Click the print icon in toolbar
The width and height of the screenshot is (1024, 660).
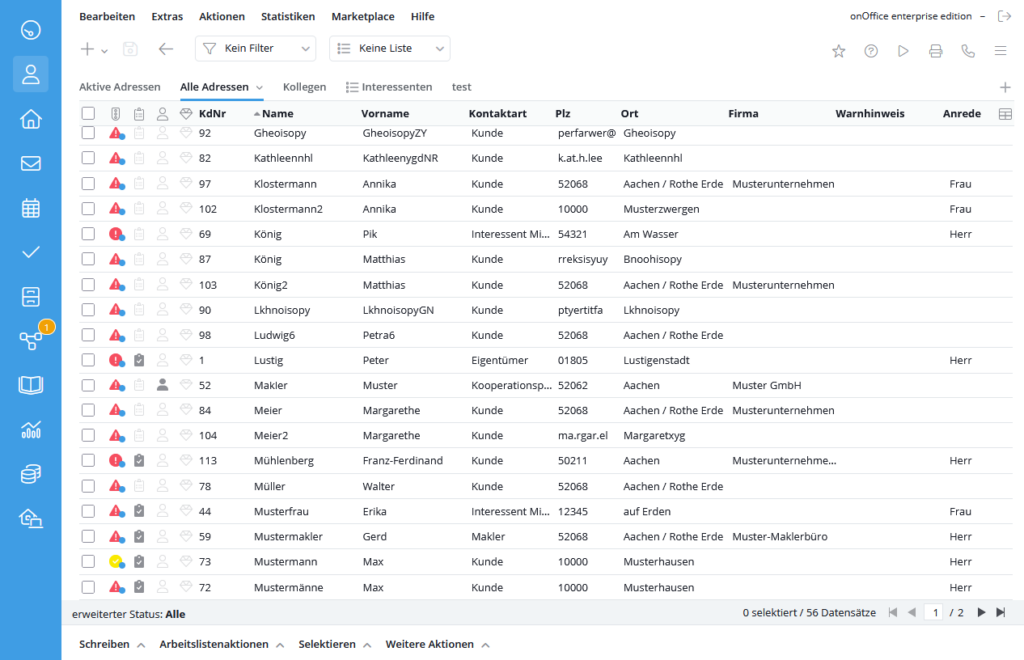[x=935, y=50]
